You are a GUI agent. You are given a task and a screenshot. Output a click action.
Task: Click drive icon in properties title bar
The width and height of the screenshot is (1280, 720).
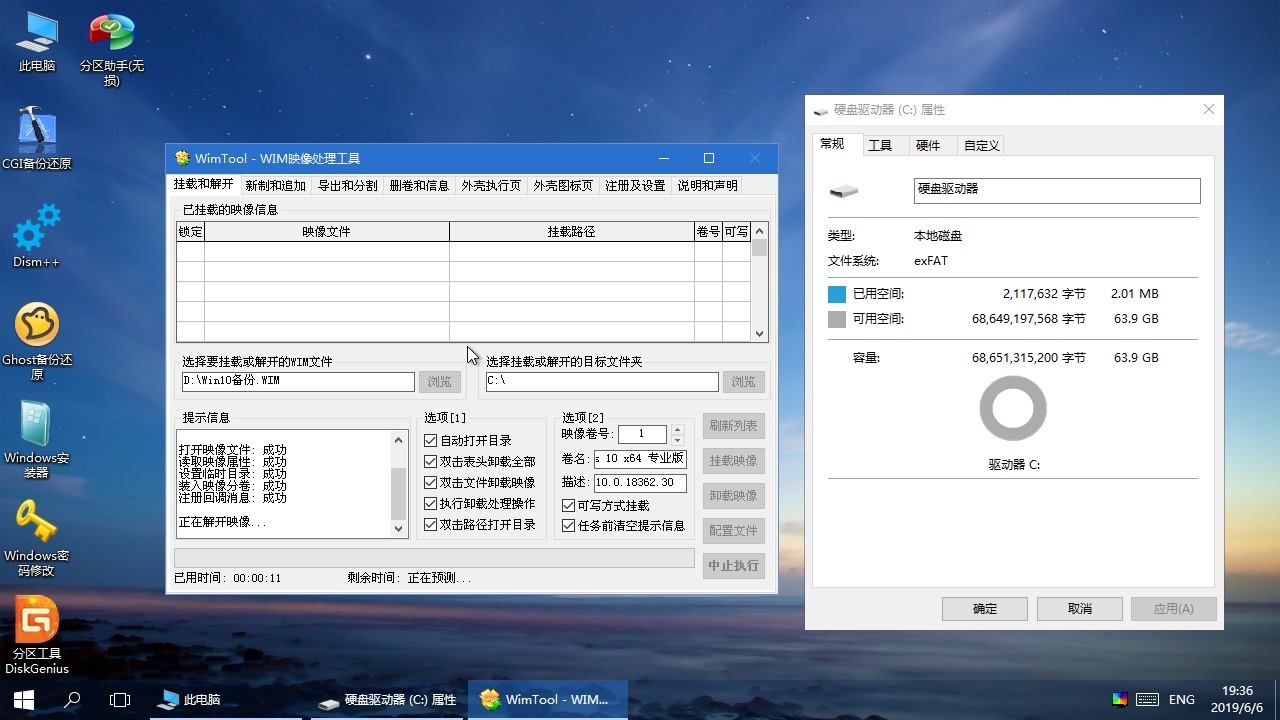821,110
